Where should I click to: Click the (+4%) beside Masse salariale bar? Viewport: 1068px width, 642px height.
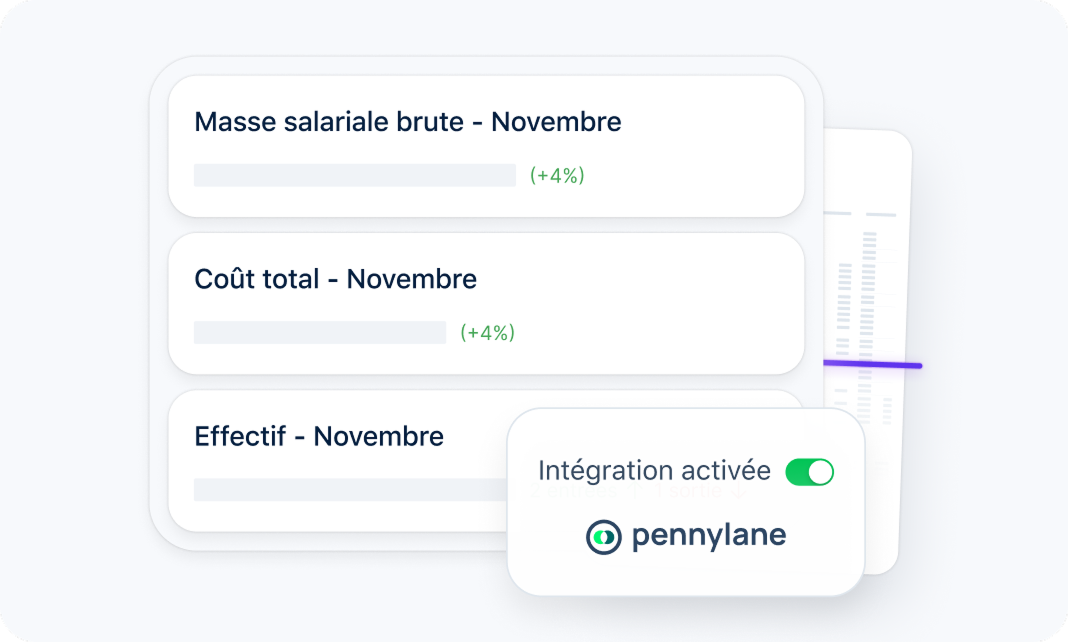point(557,176)
